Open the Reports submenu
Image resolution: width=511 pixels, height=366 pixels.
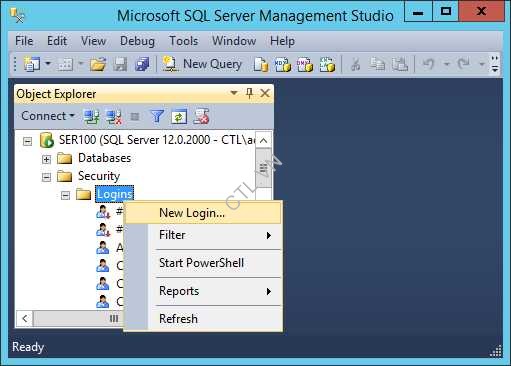point(203,291)
